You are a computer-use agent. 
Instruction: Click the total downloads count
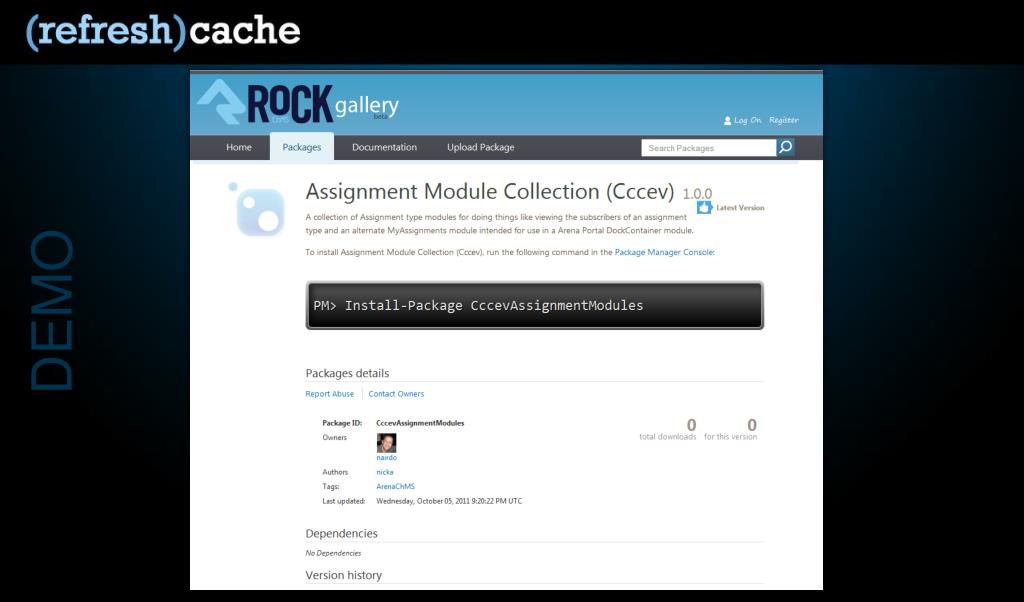point(691,425)
